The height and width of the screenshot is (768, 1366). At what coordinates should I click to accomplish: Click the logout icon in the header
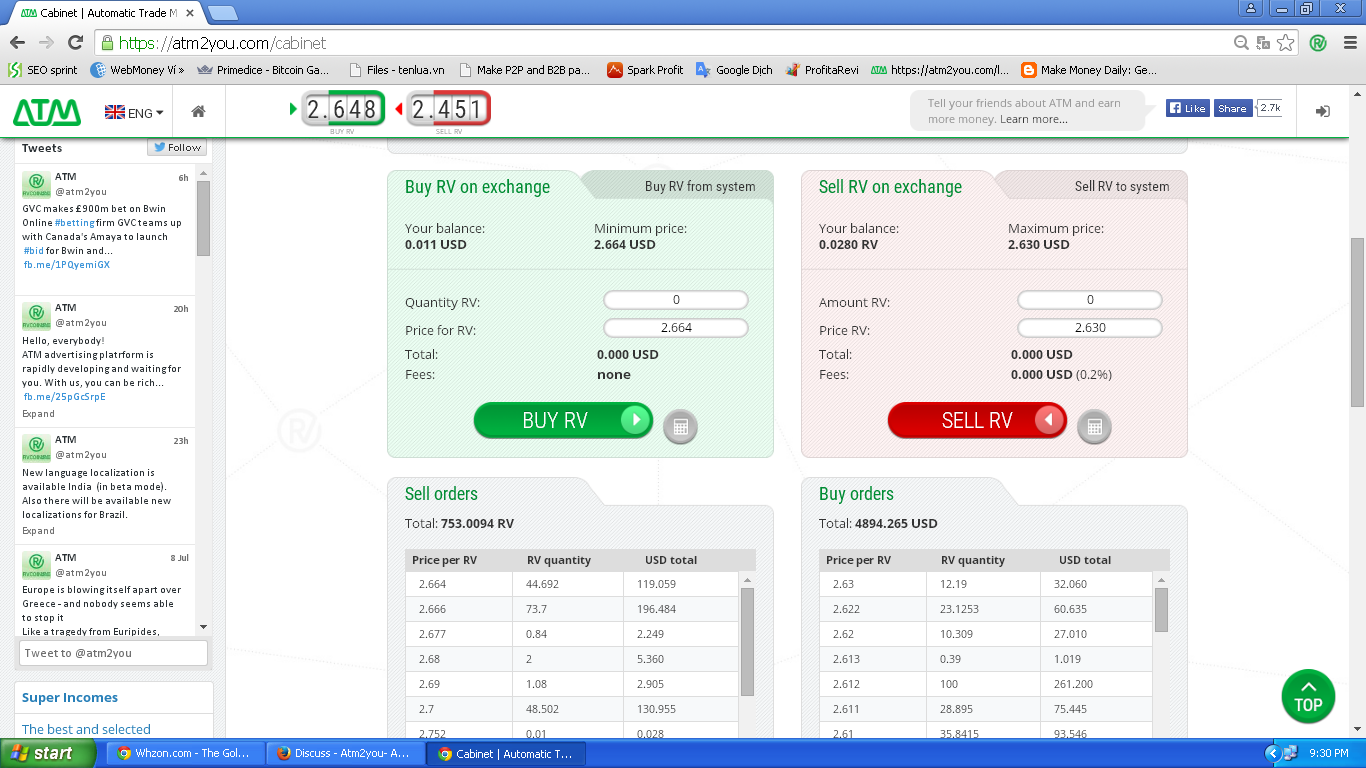pyautogui.click(x=1323, y=112)
